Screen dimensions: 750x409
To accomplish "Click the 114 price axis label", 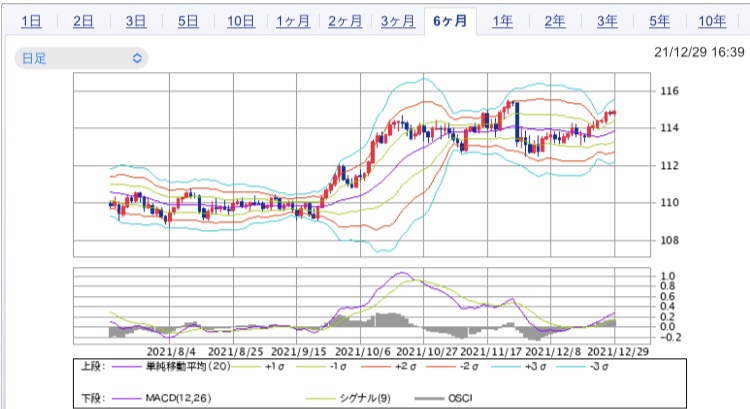I will 669,128.
